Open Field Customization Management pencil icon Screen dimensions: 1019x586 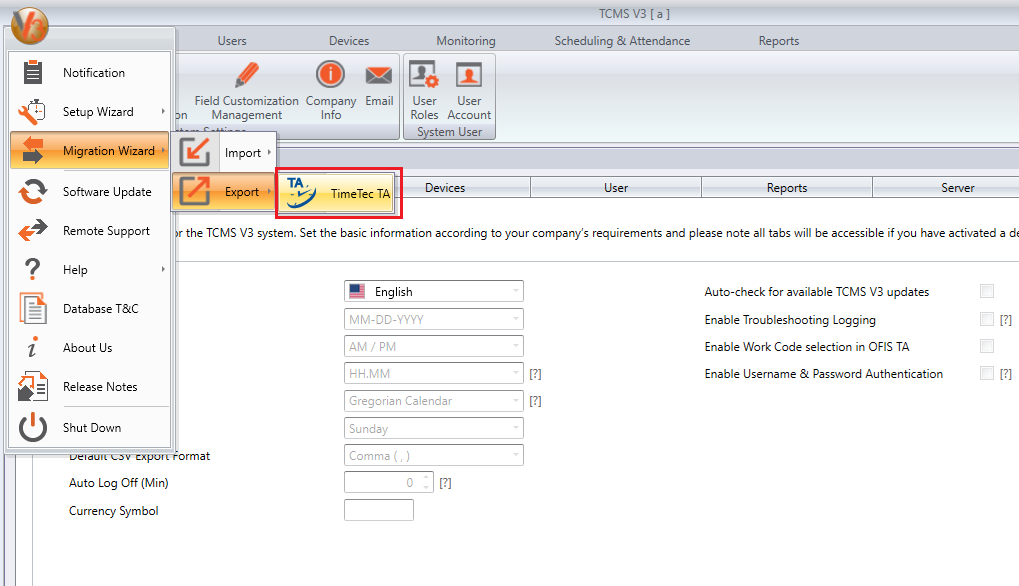click(x=246, y=75)
